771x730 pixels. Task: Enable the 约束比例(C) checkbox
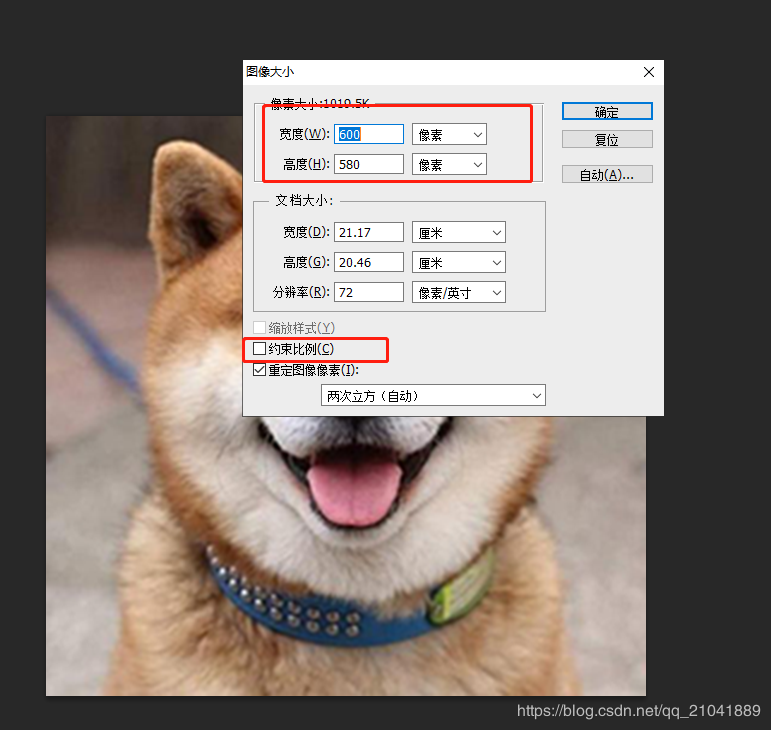[x=259, y=349]
